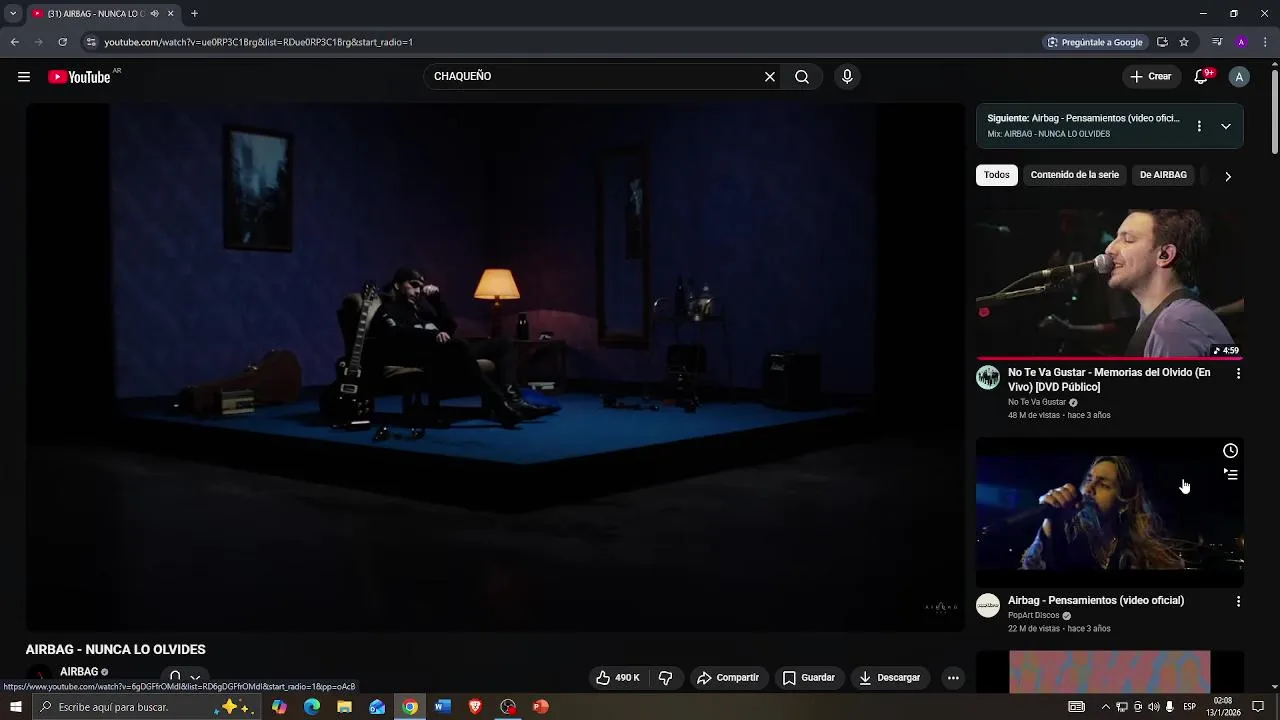Open options for Memorias del Olvido video
The image size is (1280, 720).
pos(1238,374)
